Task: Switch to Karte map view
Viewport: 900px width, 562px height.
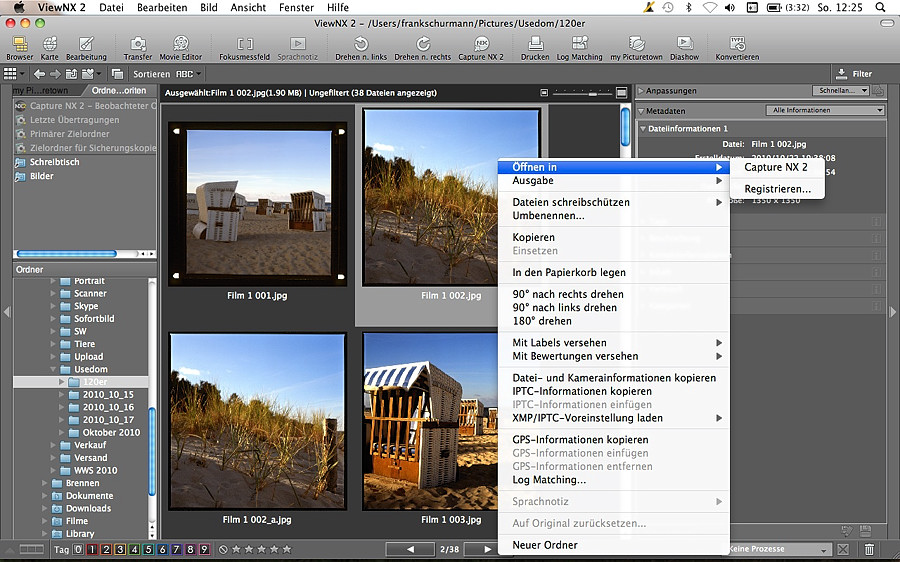Action: tap(49, 44)
